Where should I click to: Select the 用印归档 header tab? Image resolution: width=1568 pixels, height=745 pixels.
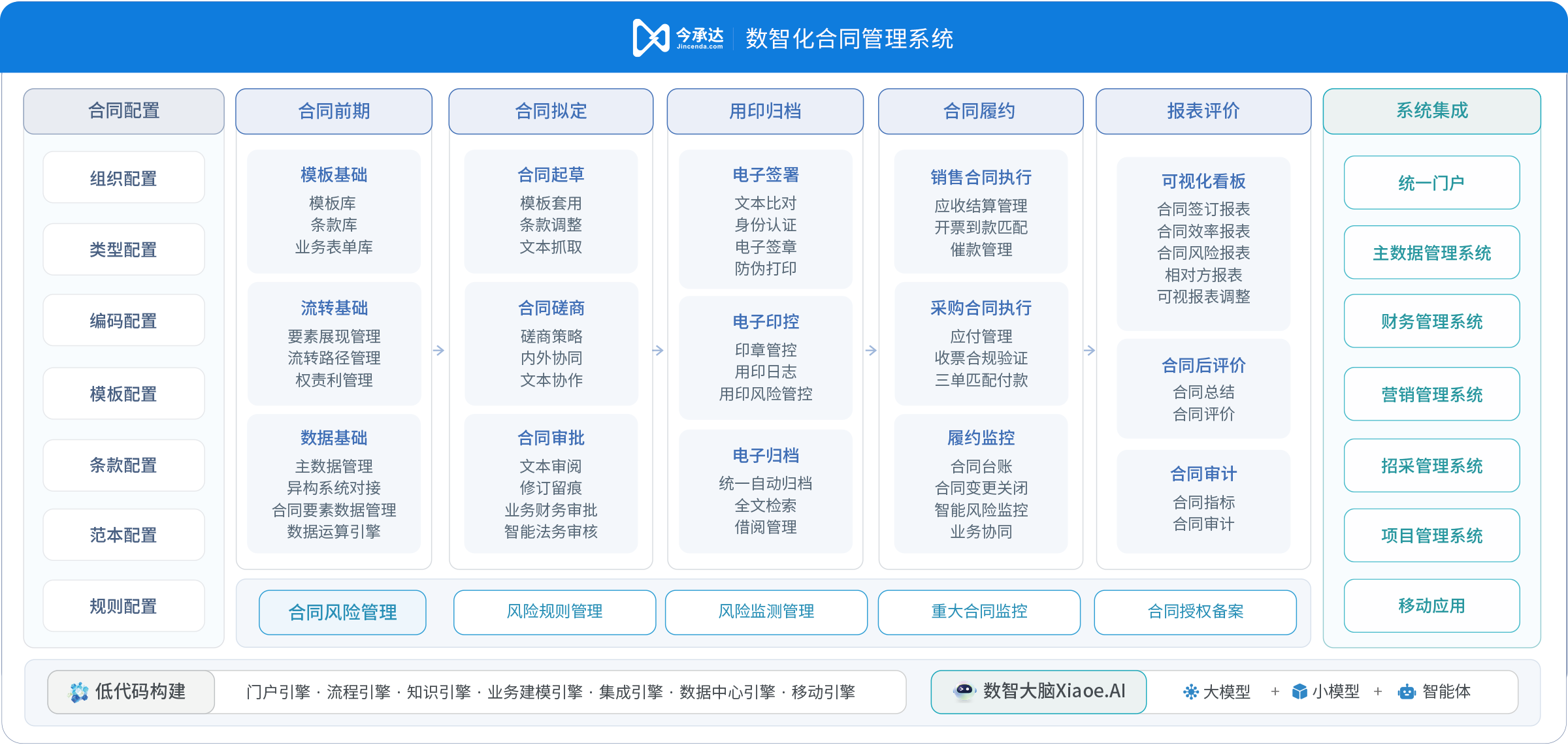[765, 111]
